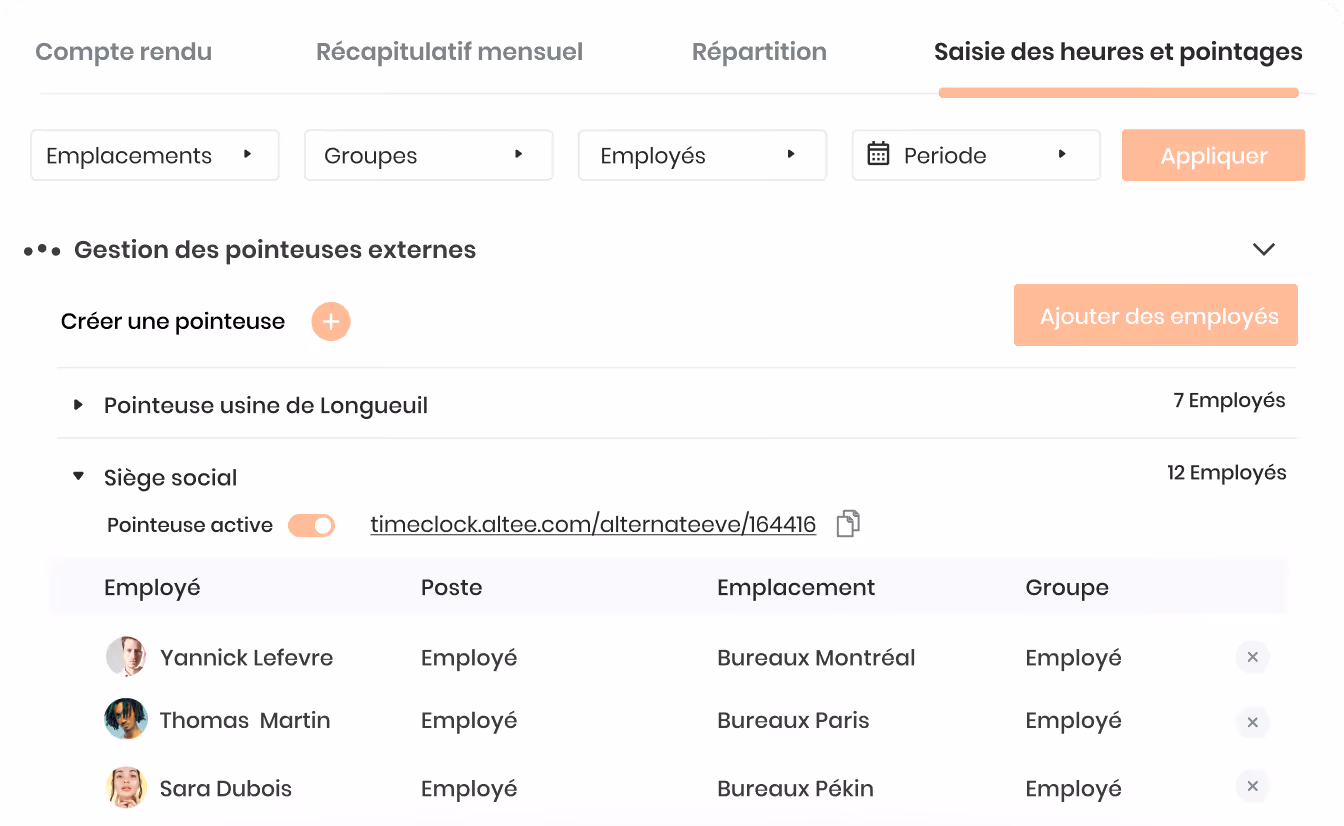Screen dimensions: 1344x826
Task: Remove Thomas Martin with the x button
Action: 1252,722
